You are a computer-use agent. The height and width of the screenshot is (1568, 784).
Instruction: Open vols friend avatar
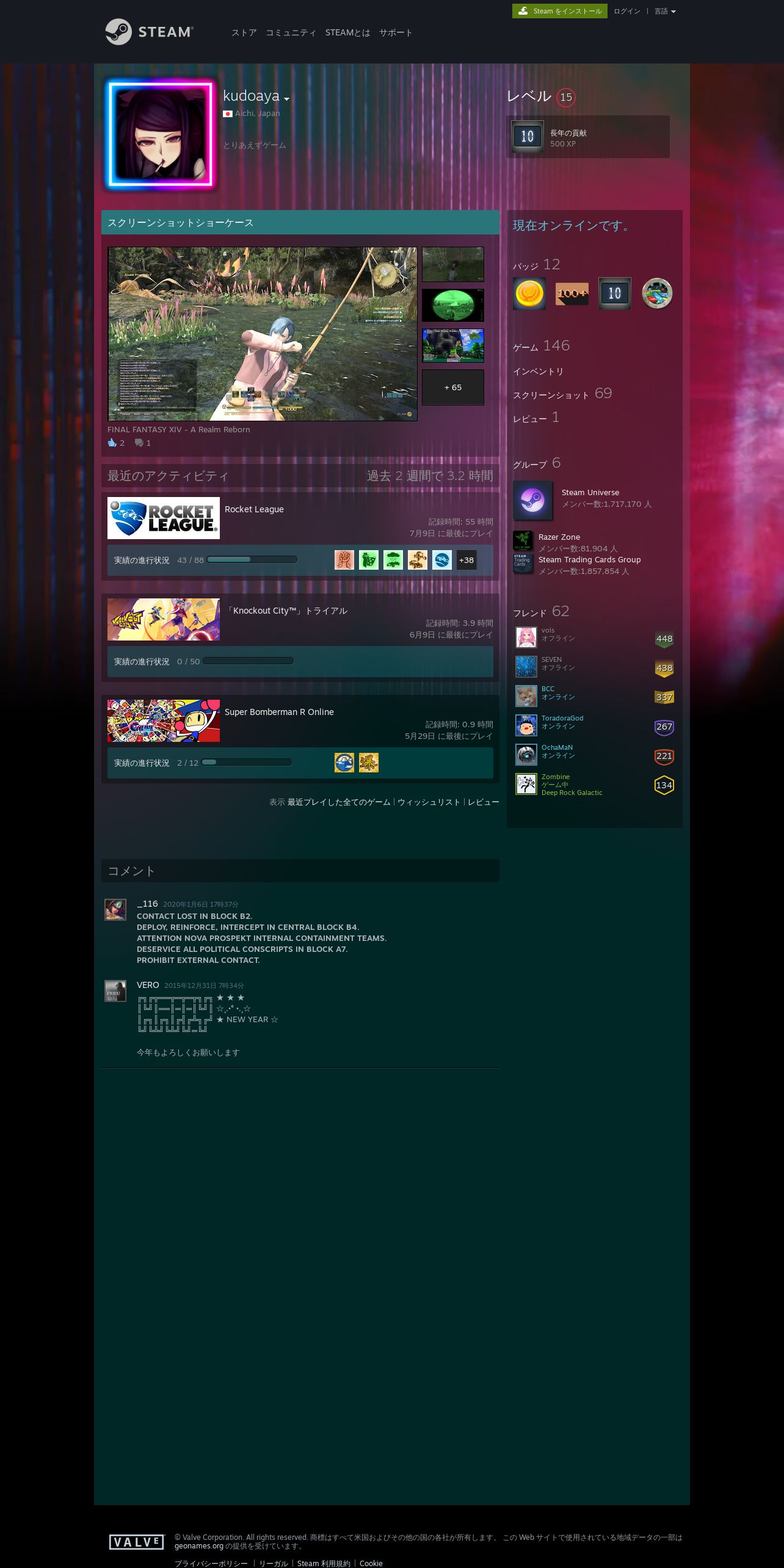tap(526, 637)
